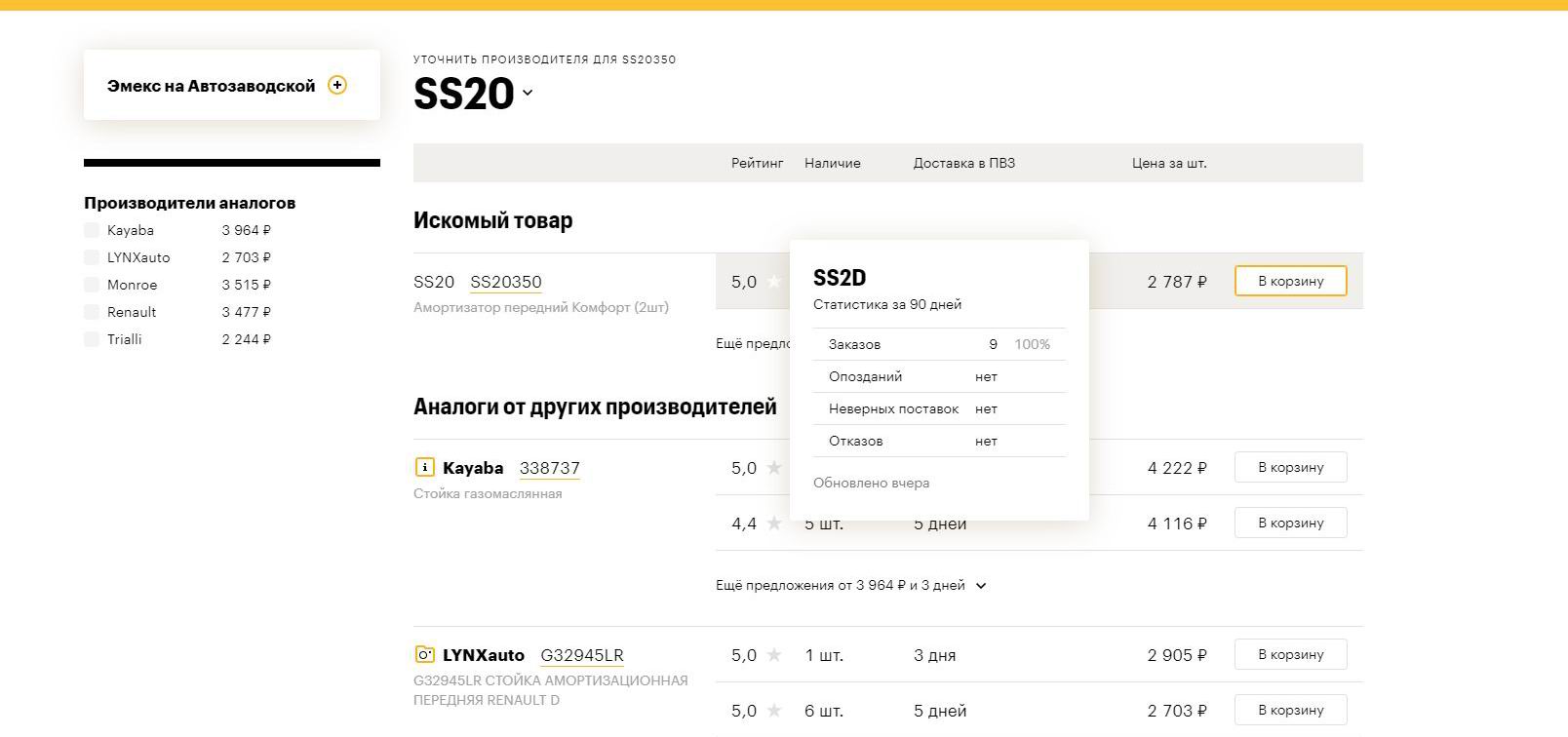The width and height of the screenshot is (1568, 737).
Task: Click the 3 дня delivery for LYNXauto
Action: [x=934, y=655]
